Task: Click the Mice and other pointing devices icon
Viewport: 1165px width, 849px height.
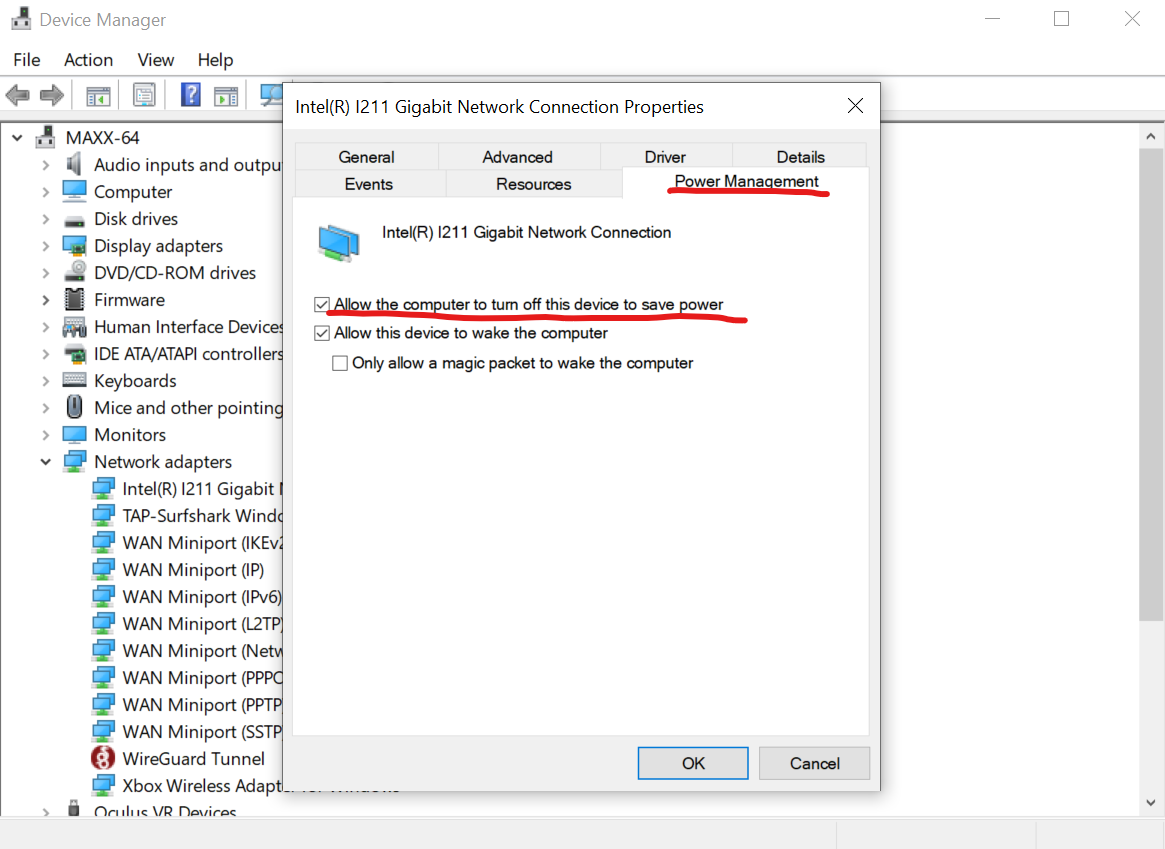Action: pos(74,407)
